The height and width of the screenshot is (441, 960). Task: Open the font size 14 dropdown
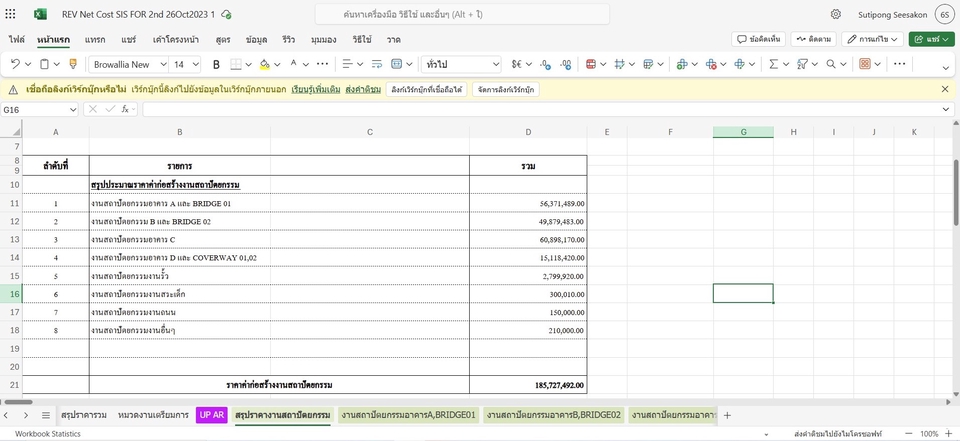186,64
